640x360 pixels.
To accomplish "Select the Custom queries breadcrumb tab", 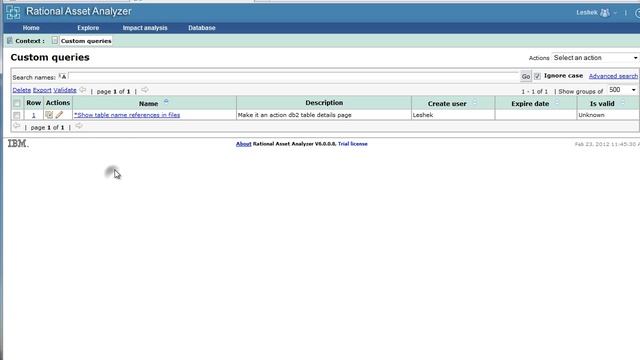I will [86, 41].
